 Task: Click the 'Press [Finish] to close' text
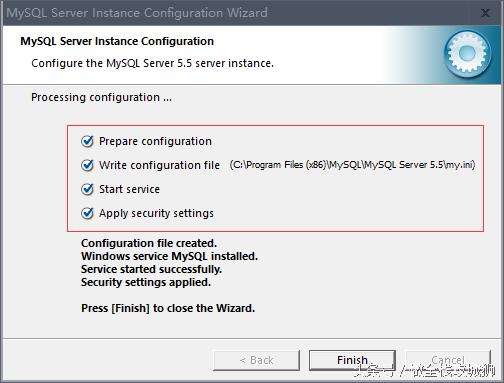click(x=168, y=308)
